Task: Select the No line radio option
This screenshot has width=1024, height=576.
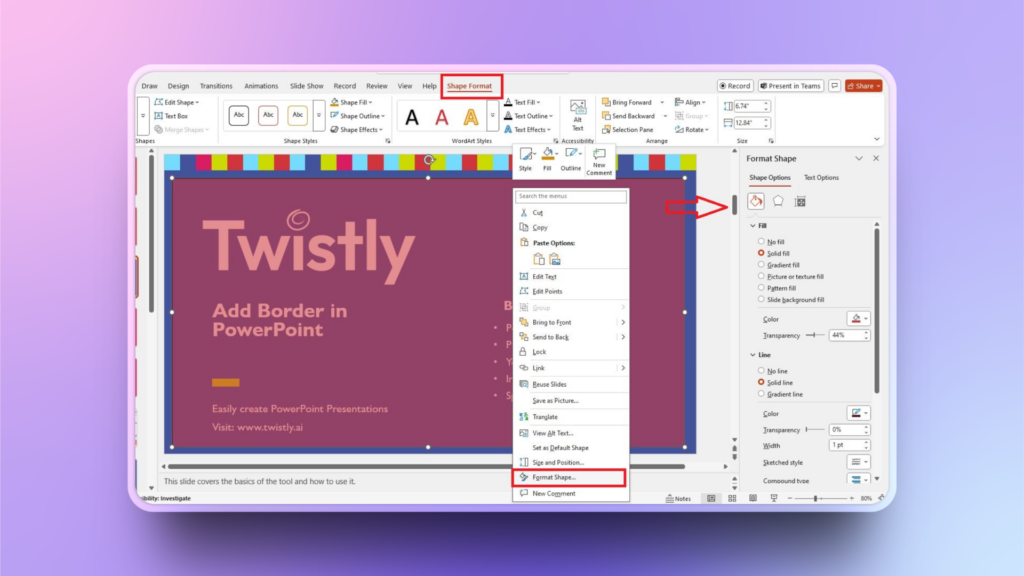Action: coord(761,371)
